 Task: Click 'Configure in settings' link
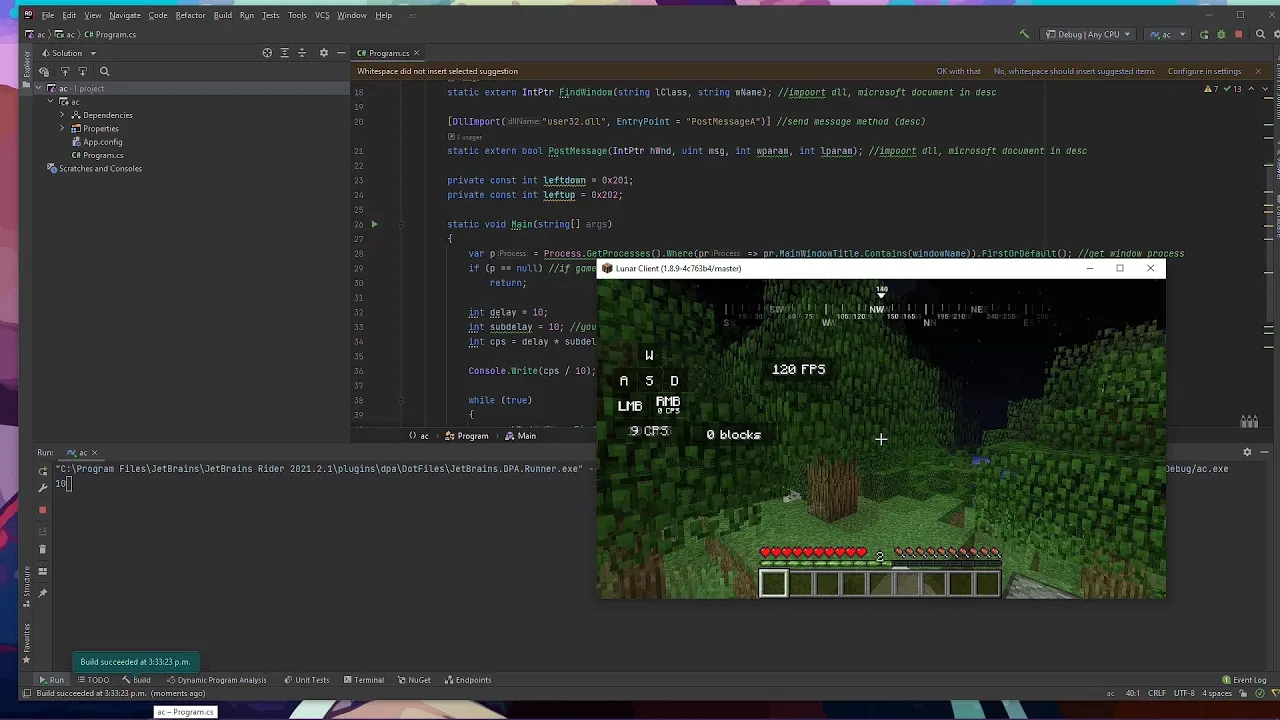click(x=1204, y=71)
